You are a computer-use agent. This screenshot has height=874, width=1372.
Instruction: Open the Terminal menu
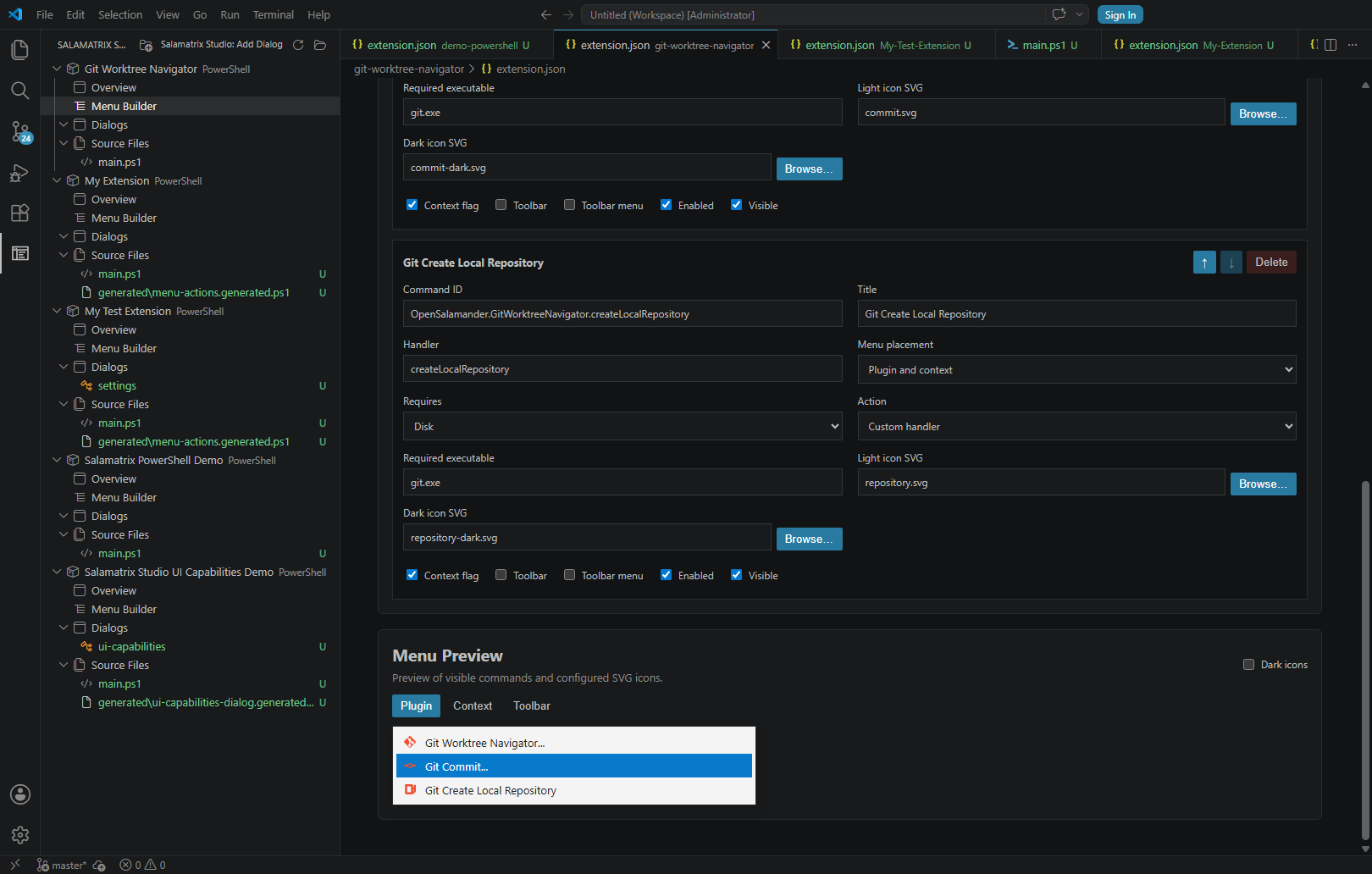[273, 14]
